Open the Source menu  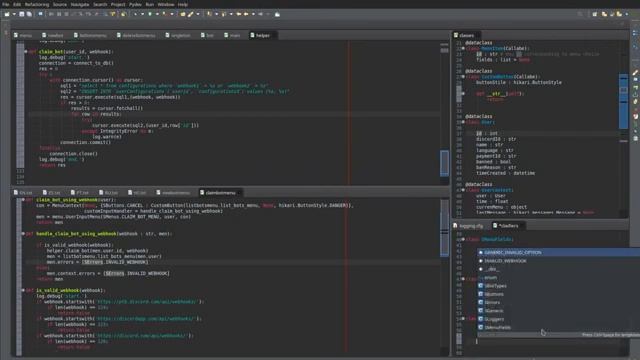click(60, 4)
